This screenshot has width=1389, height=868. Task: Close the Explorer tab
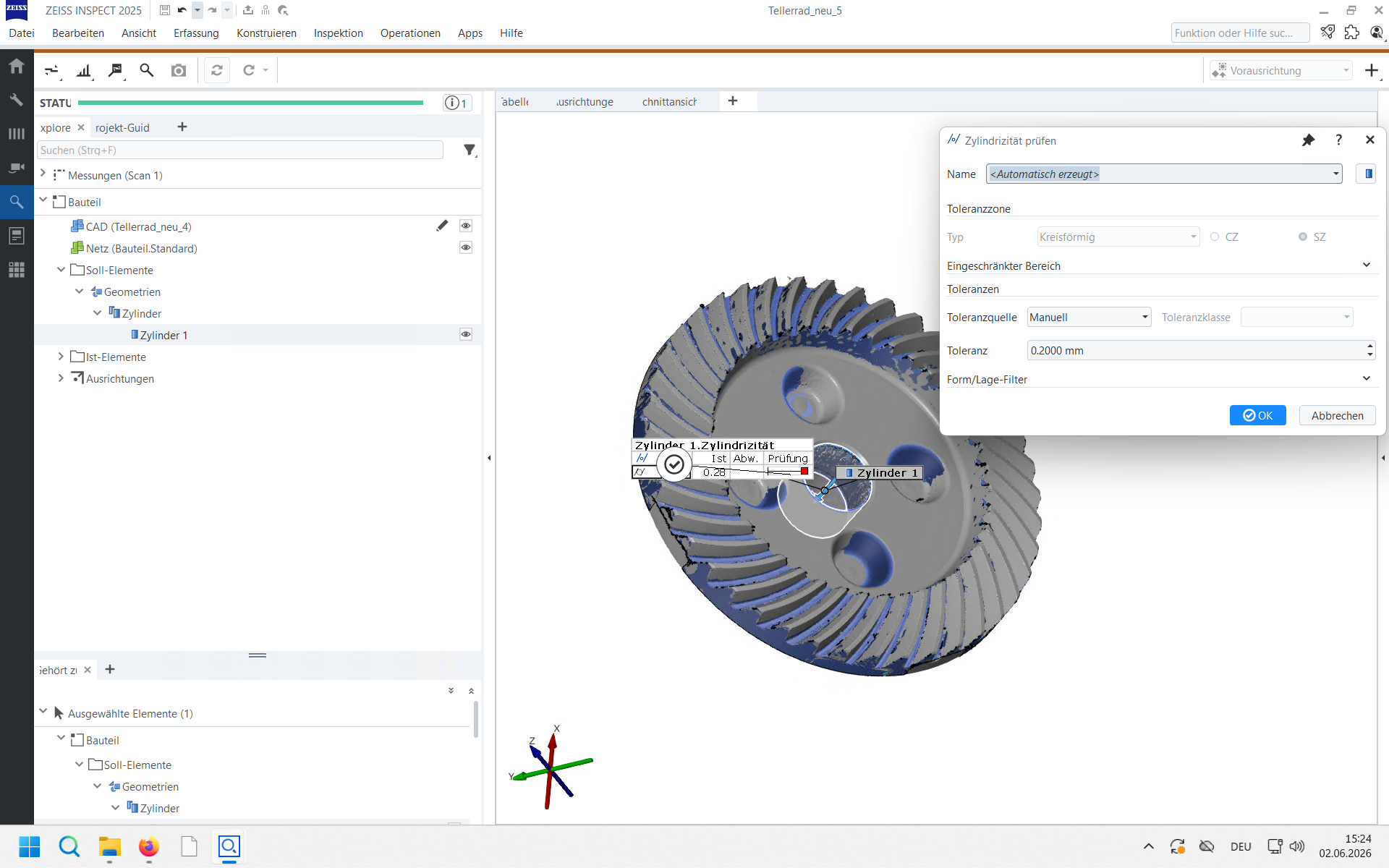tap(81, 127)
